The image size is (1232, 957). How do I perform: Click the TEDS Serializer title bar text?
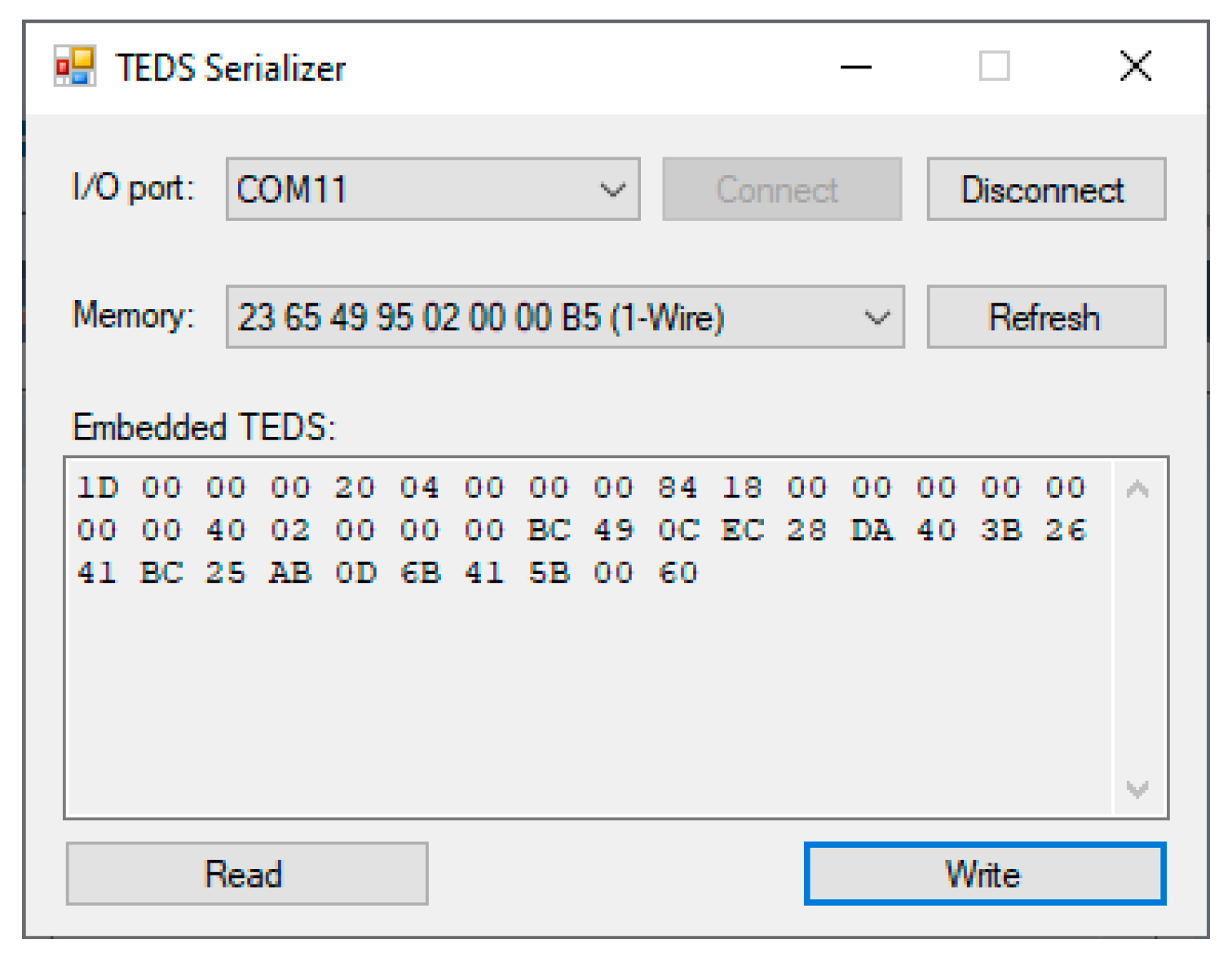pyautogui.click(x=231, y=68)
